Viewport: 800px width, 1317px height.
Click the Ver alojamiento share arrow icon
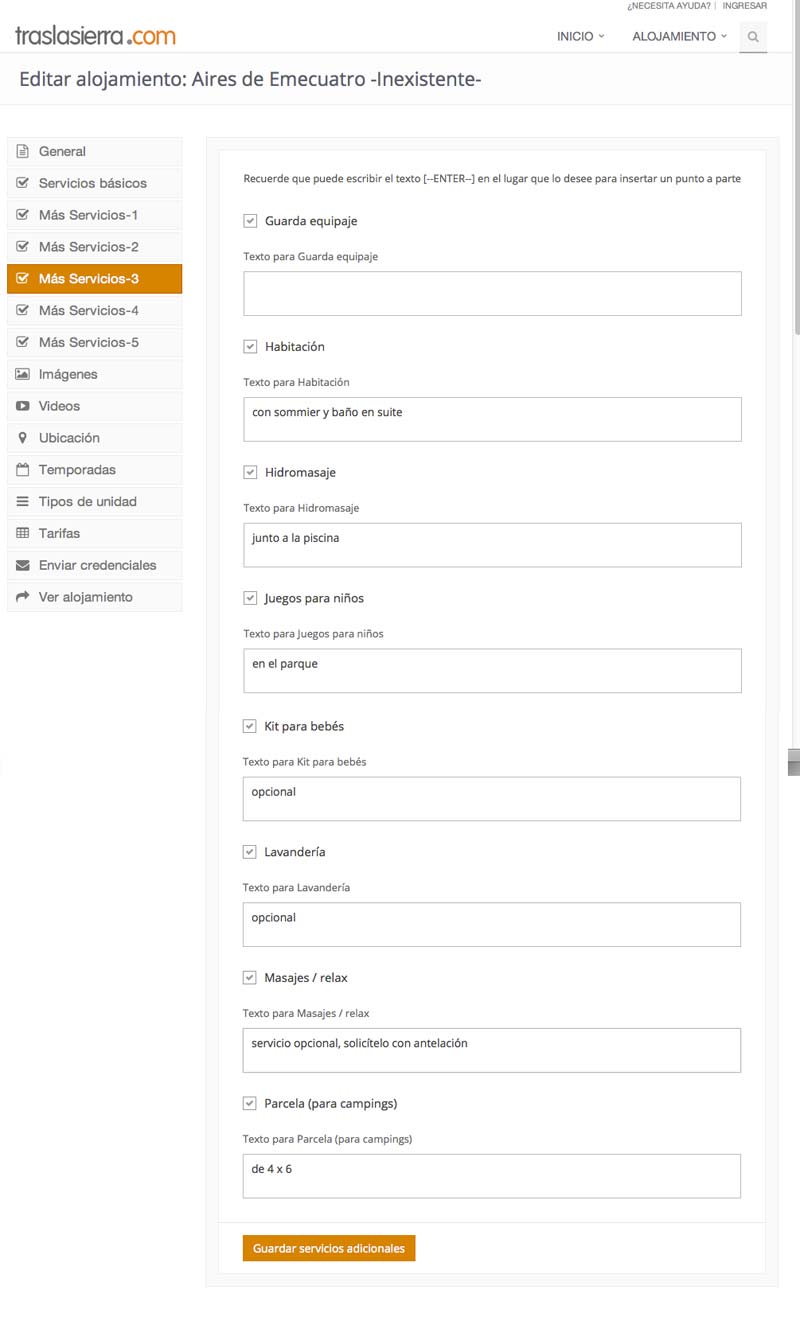click(x=22, y=597)
